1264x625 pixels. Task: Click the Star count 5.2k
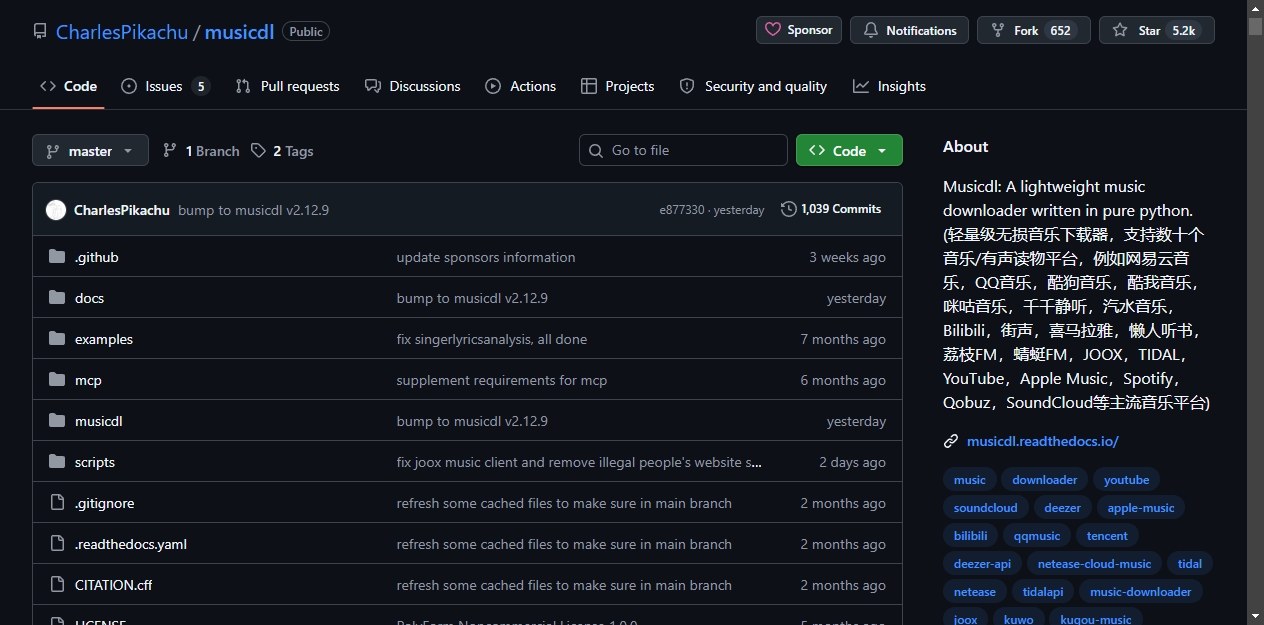(1184, 30)
